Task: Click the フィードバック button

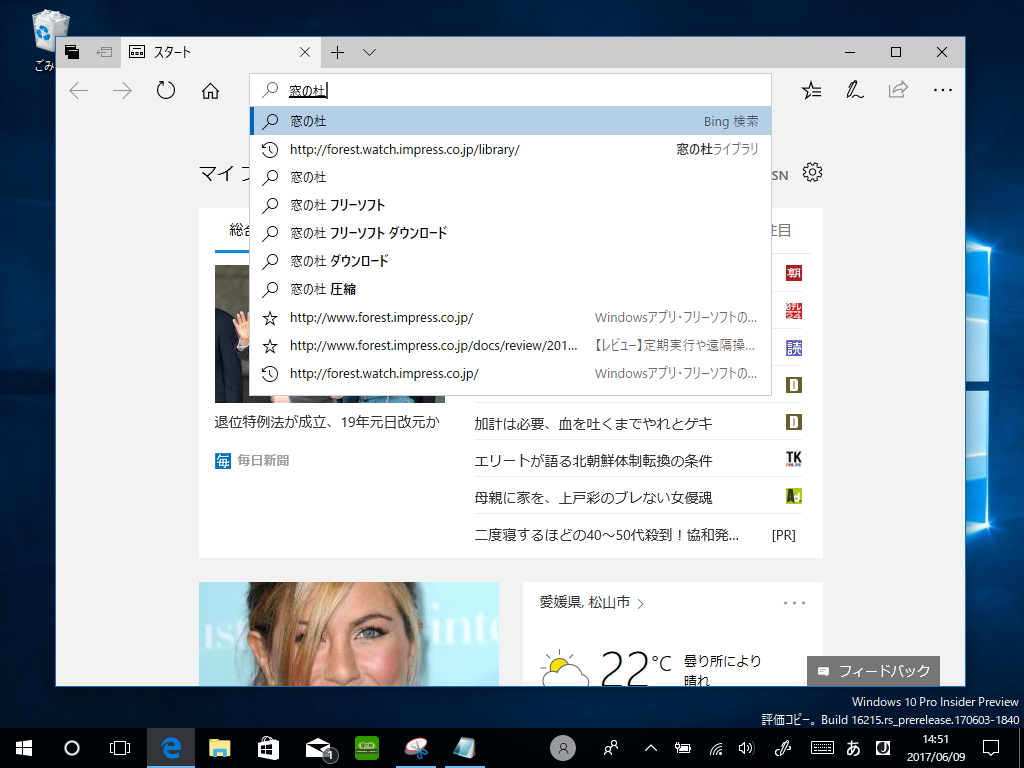Action: pos(873,671)
